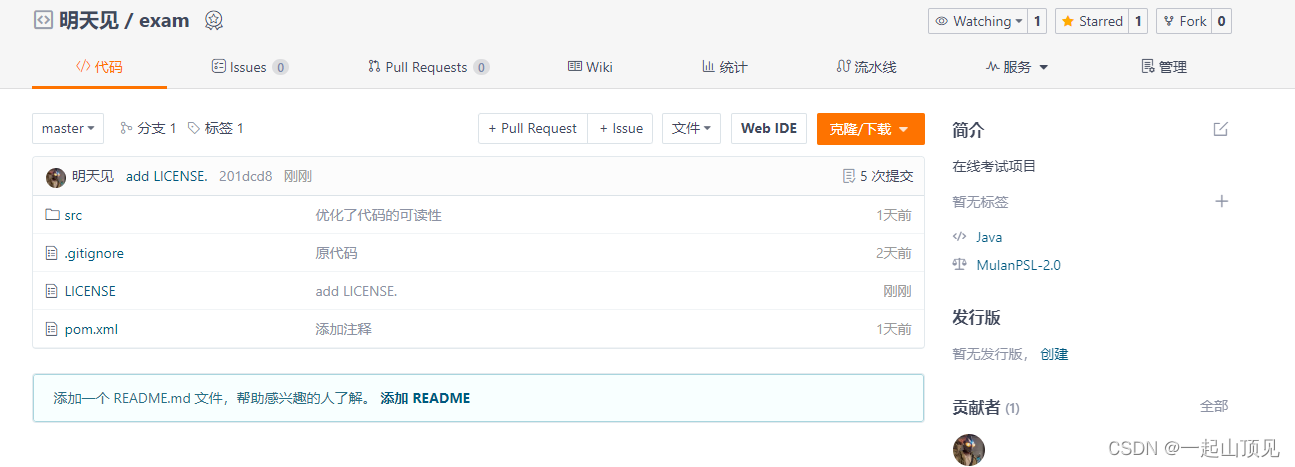
Task: Click the contributor avatar under 贡献者
Action: point(969,449)
